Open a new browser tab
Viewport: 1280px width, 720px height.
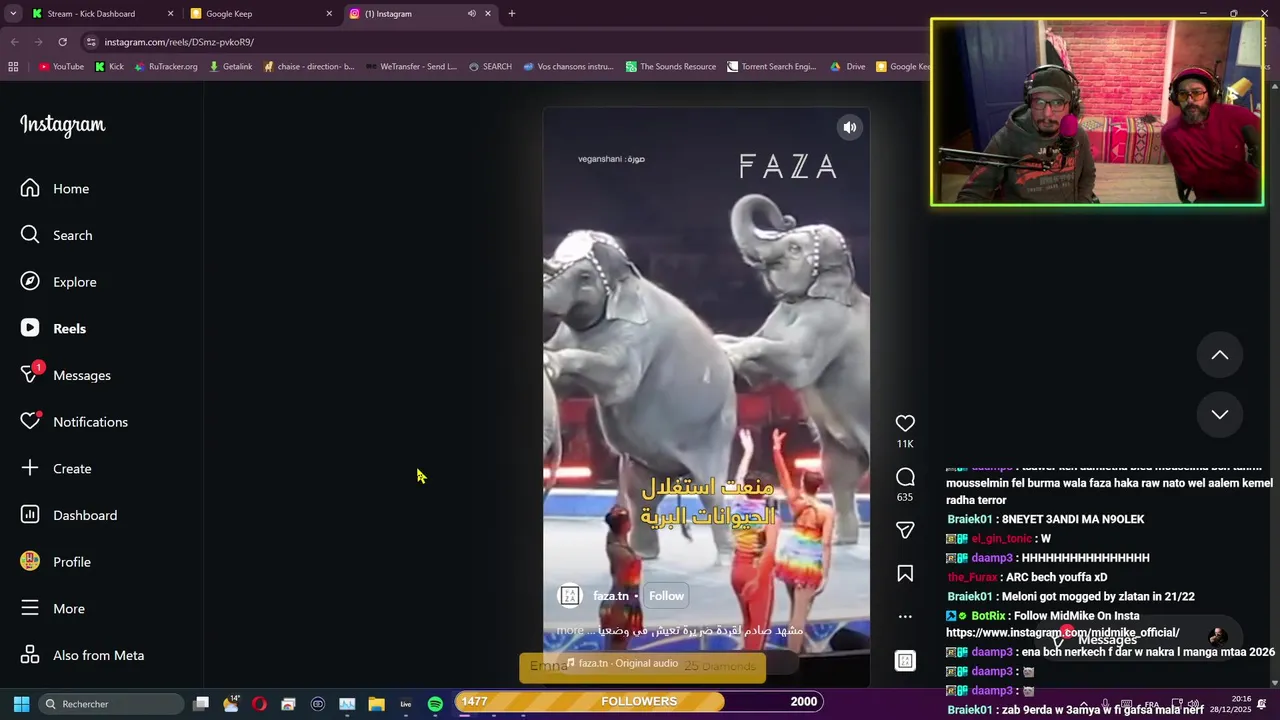512,14
